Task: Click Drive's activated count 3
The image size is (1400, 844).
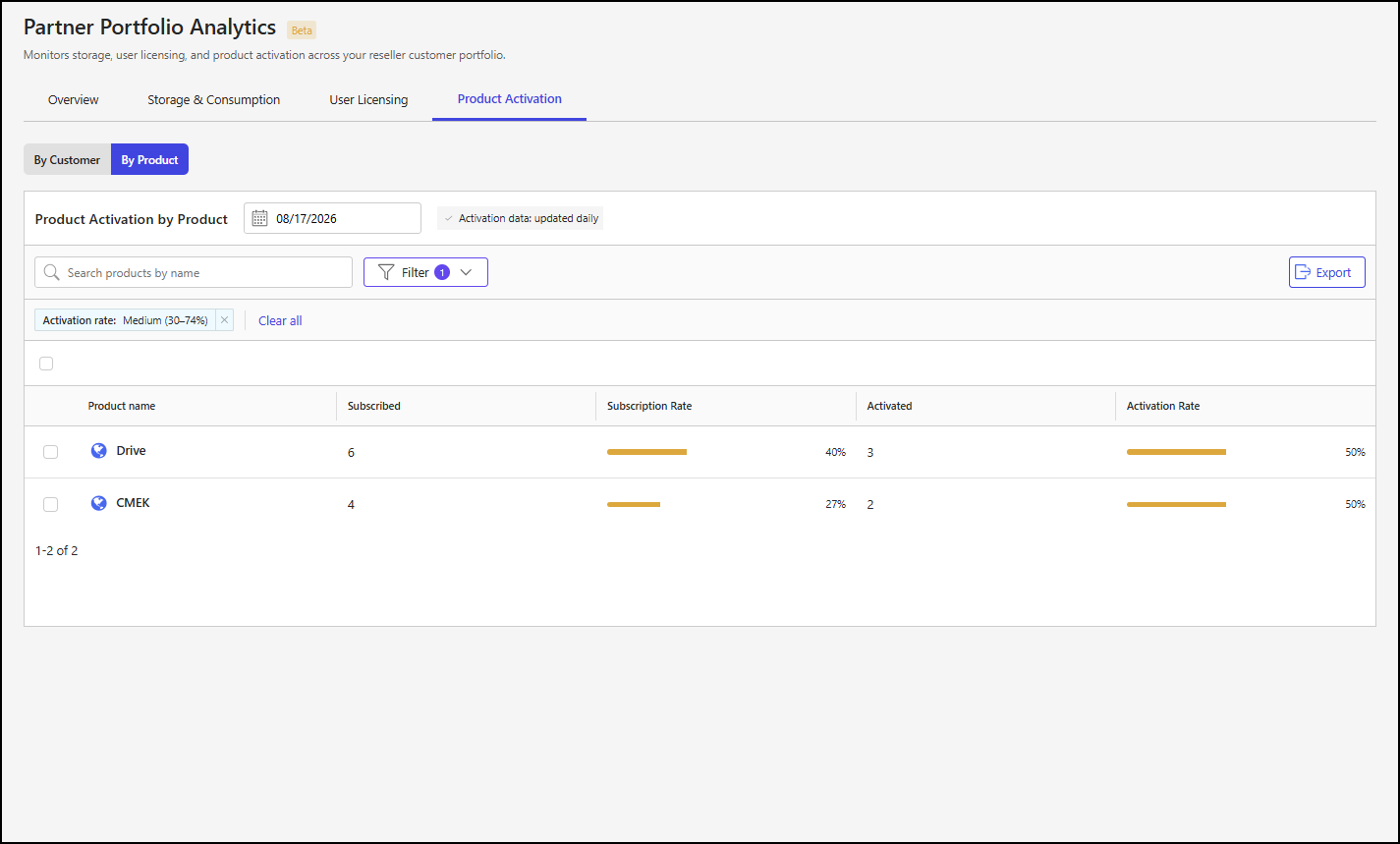Action: click(870, 453)
